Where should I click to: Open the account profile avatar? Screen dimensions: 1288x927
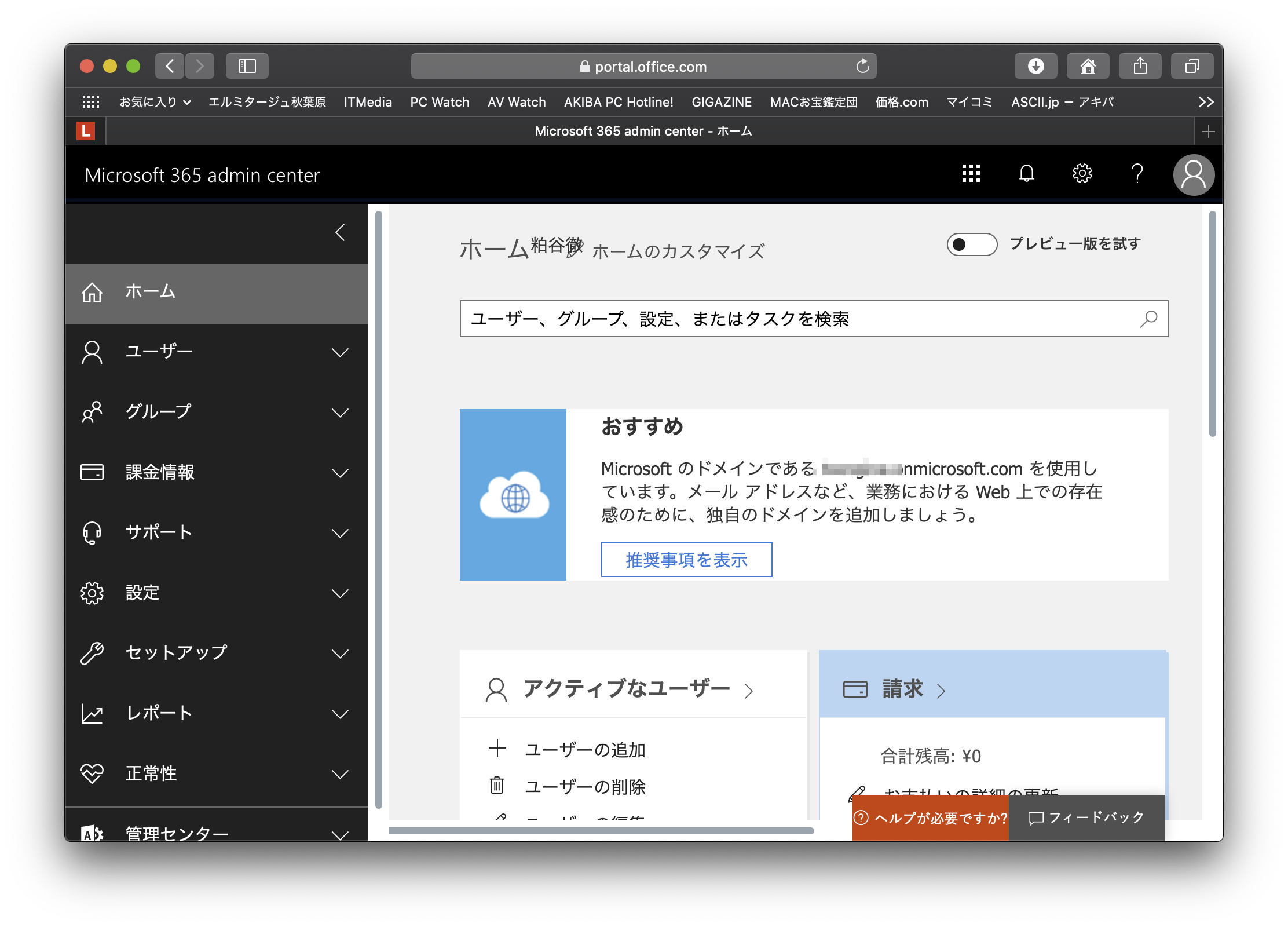coord(1193,174)
